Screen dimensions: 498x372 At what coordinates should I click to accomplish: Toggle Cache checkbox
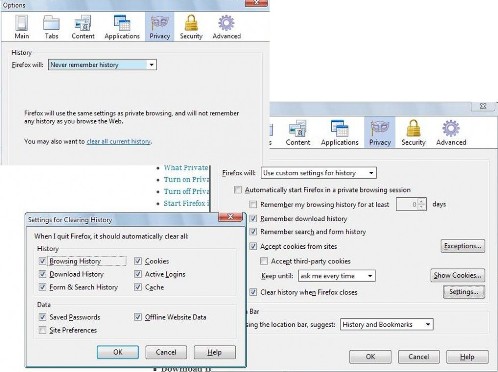click(x=138, y=287)
